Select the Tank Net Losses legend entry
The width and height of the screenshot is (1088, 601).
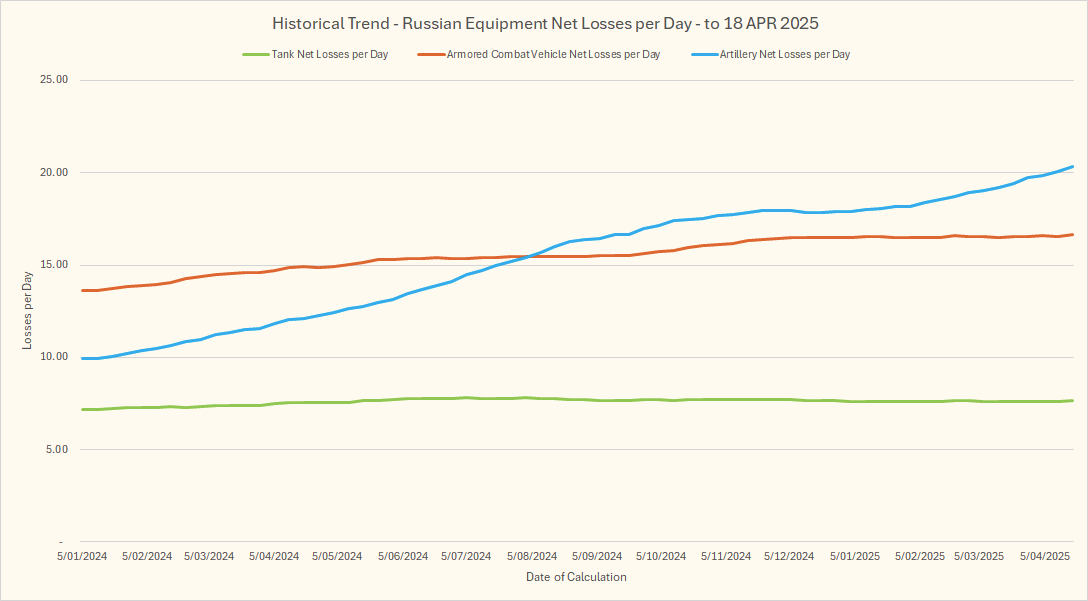(x=329, y=54)
